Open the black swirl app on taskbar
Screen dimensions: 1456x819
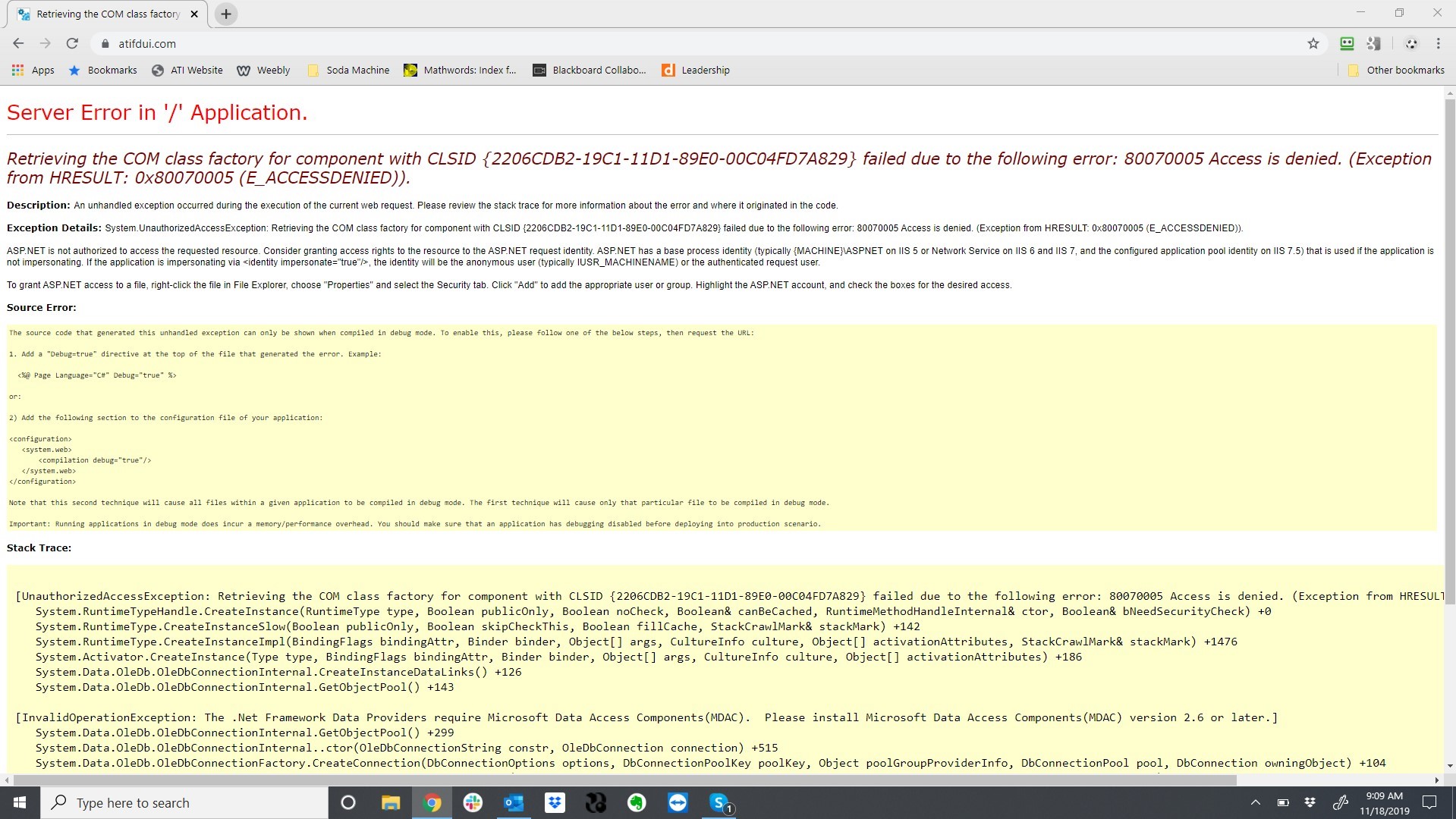(x=596, y=802)
